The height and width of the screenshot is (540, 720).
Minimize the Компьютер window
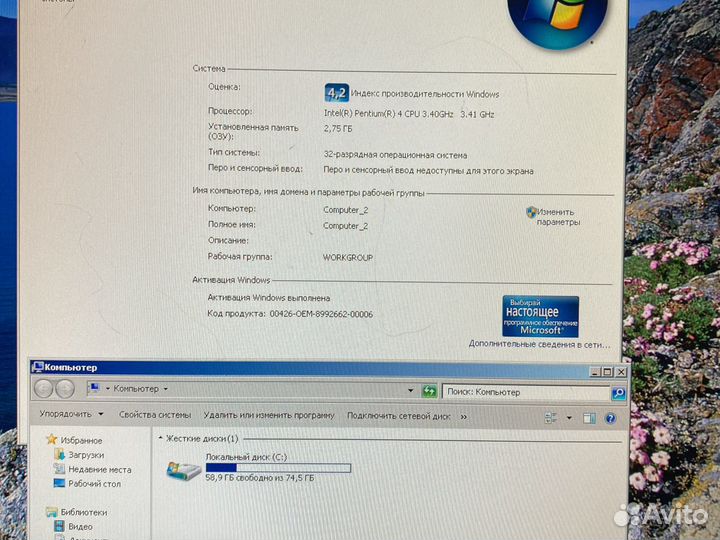595,371
